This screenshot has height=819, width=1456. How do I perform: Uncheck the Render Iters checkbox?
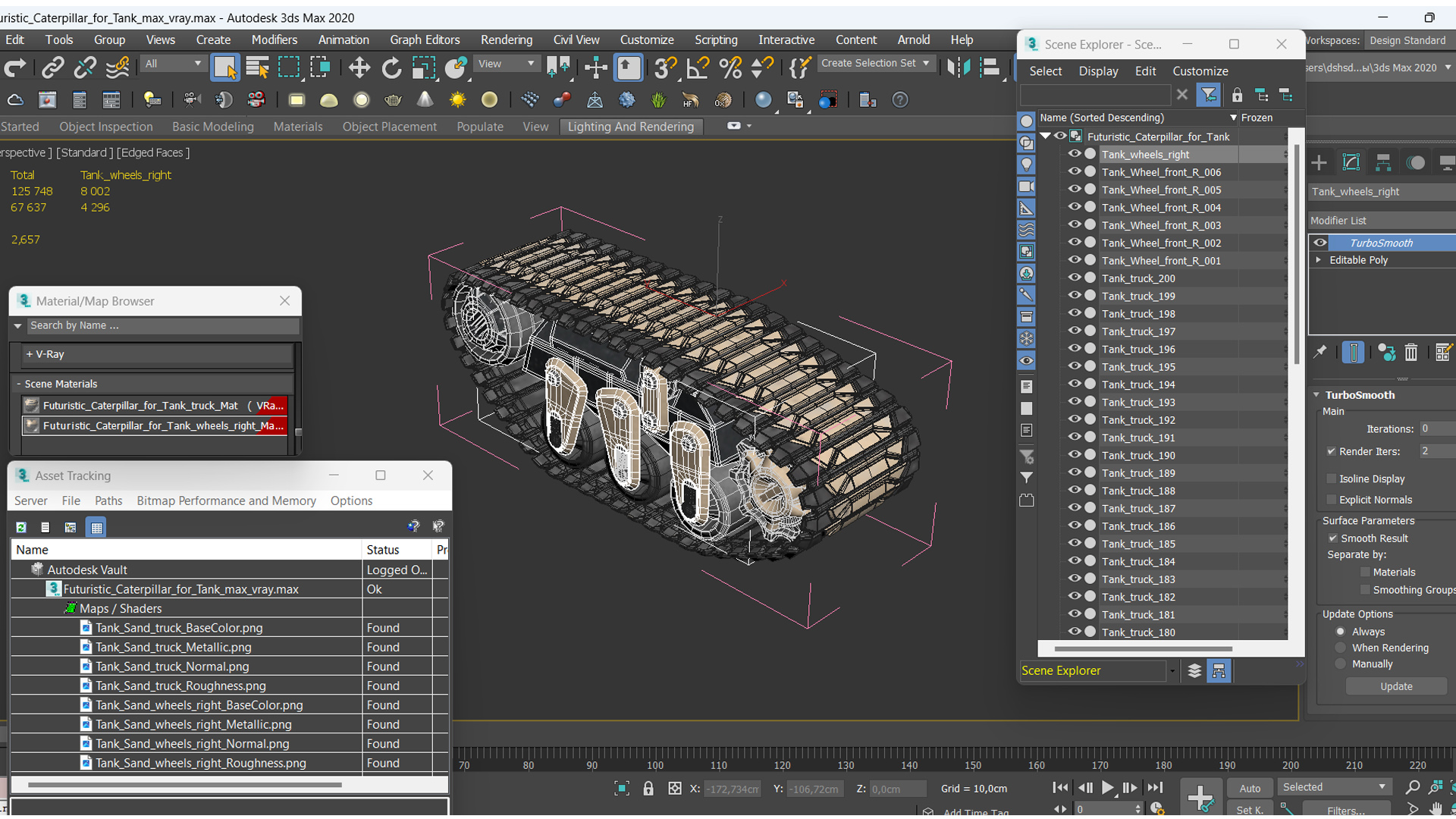1331,451
